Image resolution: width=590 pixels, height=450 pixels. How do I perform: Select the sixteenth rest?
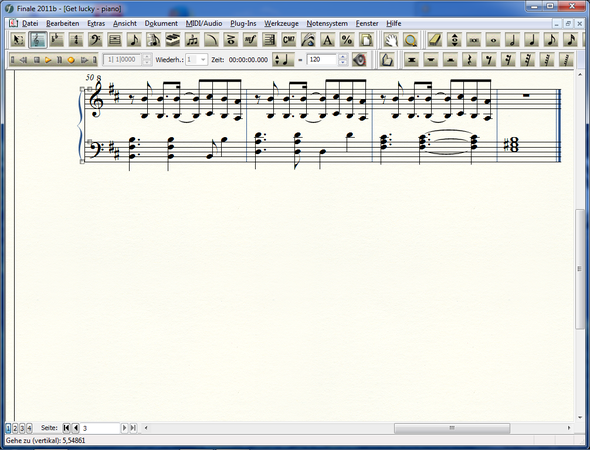508,60
